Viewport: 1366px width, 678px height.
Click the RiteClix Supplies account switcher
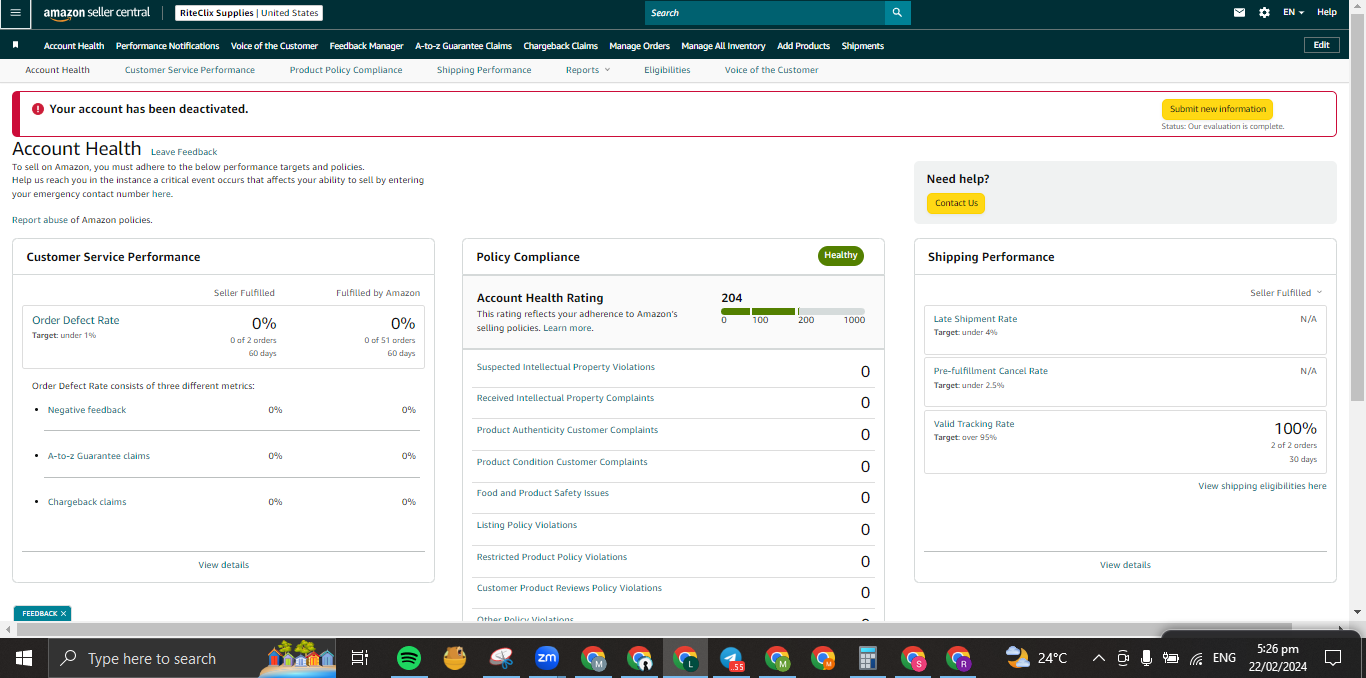(249, 13)
